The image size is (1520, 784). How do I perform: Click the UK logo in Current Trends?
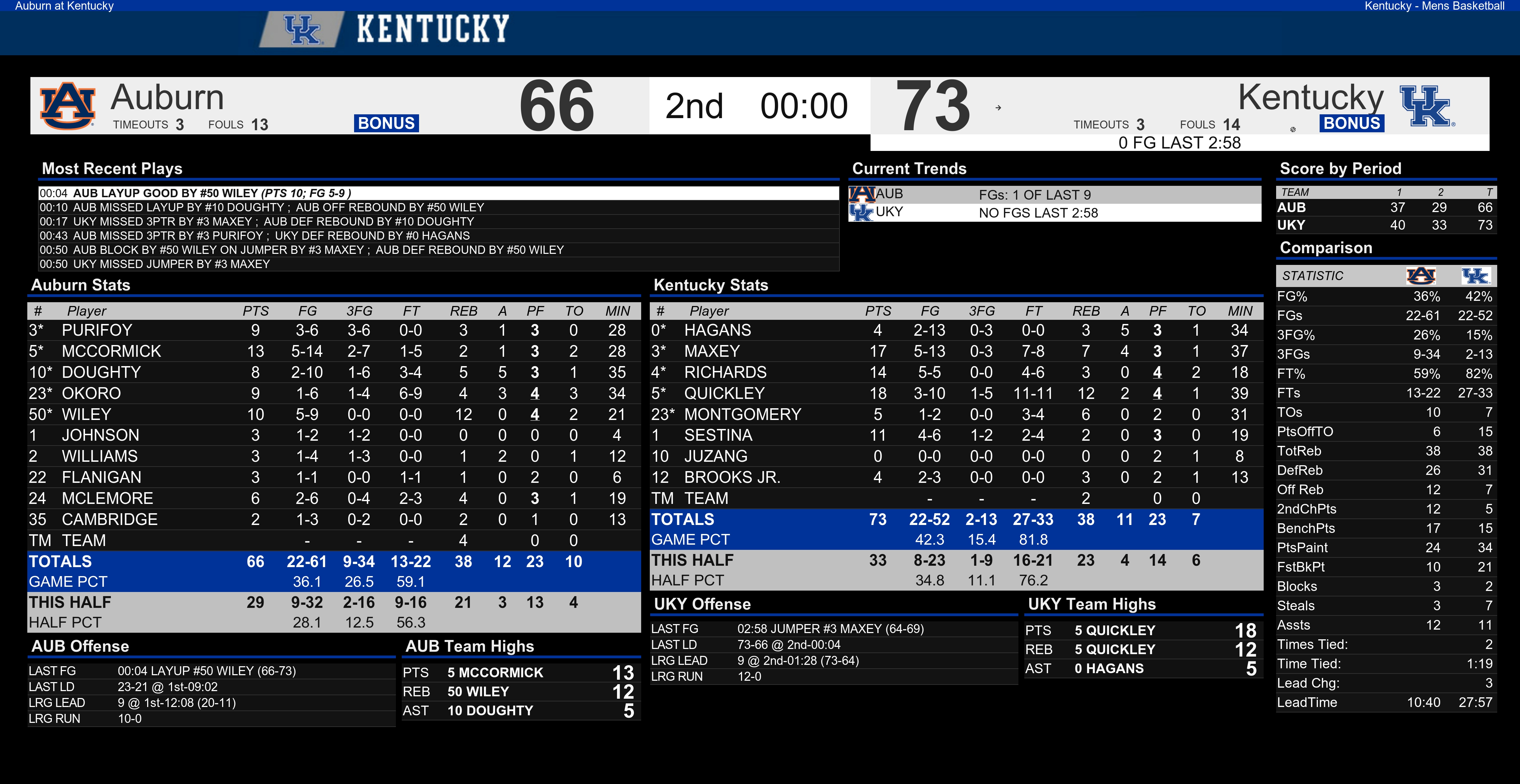pos(862,212)
